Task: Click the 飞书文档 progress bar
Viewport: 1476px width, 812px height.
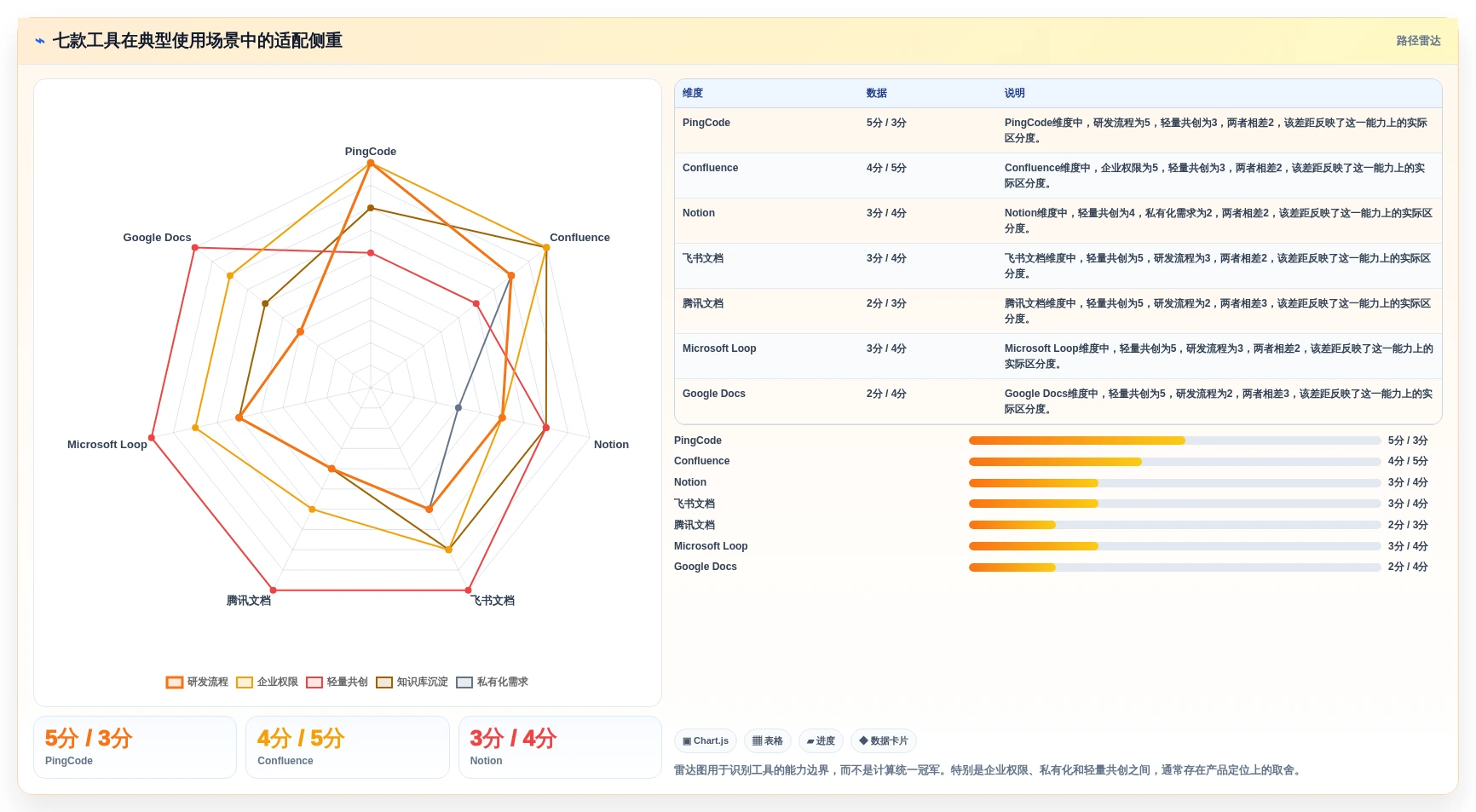Action: click(1174, 504)
